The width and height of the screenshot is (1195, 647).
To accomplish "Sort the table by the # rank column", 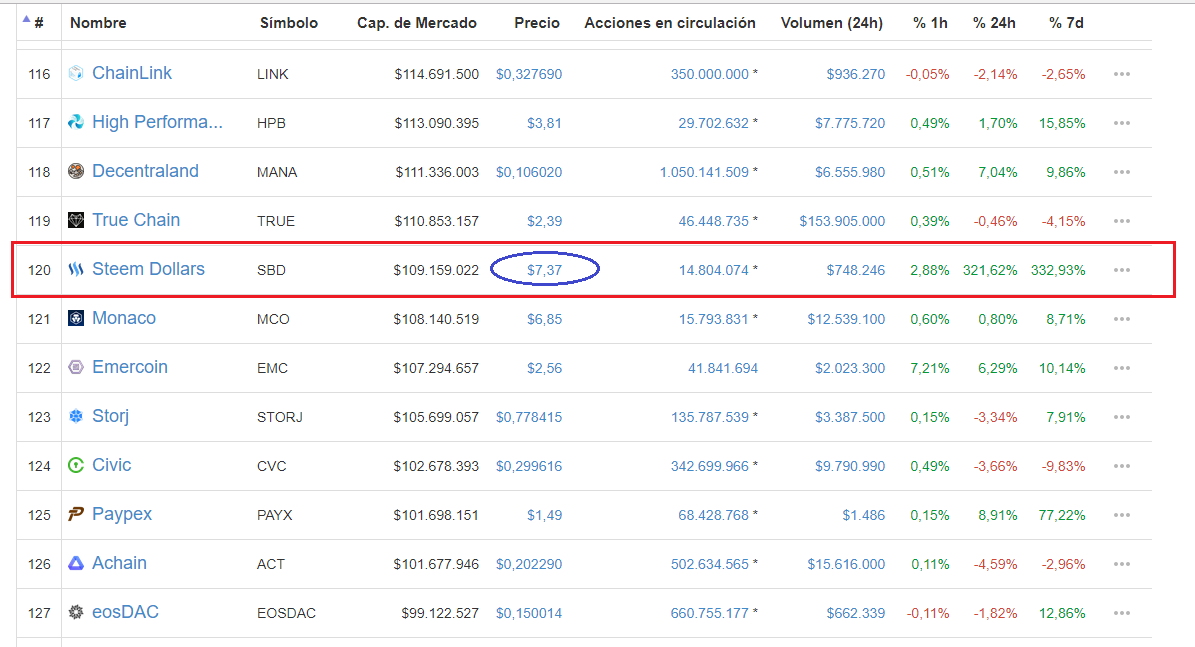I will pos(37,23).
